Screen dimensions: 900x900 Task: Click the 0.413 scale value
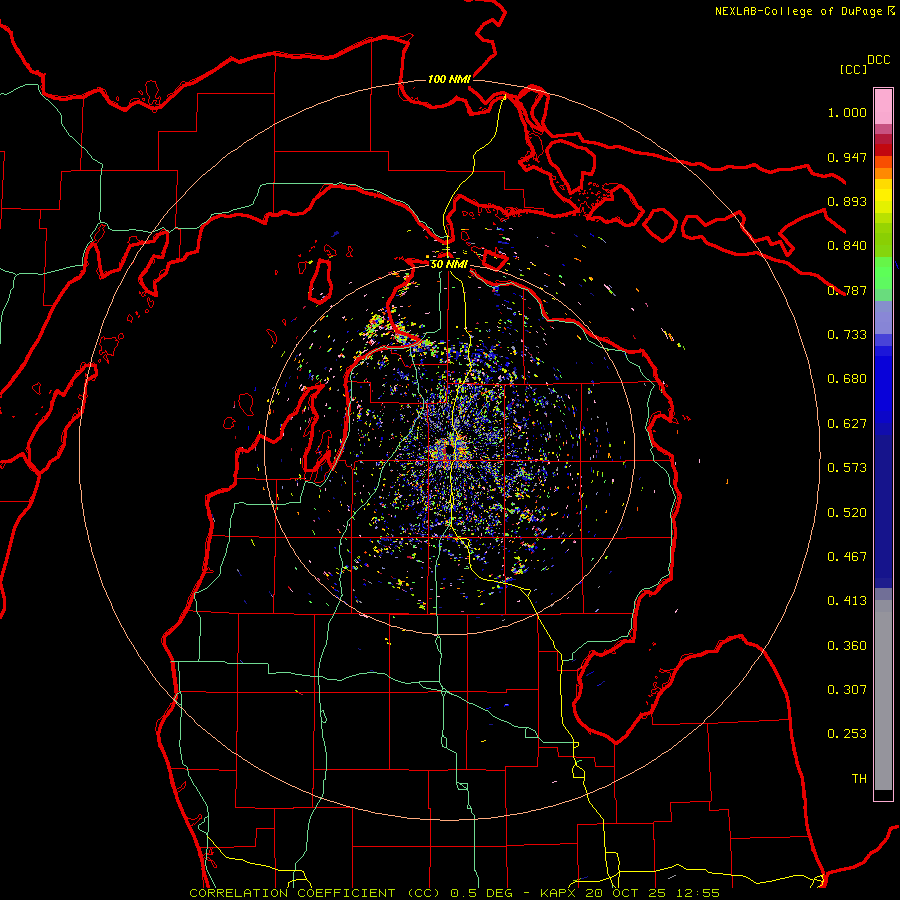point(847,601)
